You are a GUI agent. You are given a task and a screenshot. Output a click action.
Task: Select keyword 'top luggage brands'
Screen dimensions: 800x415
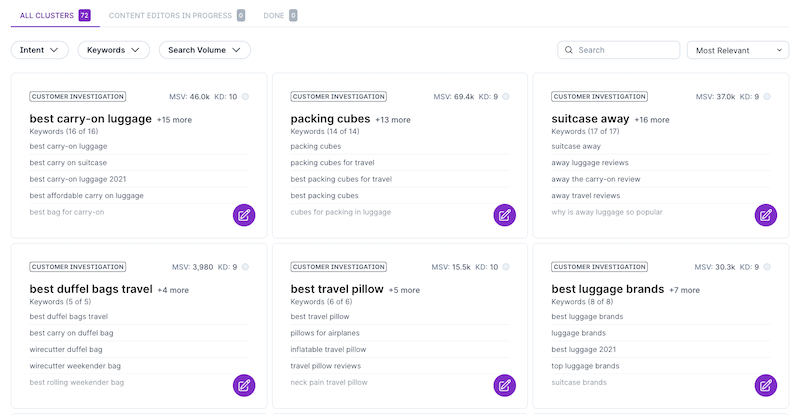pos(585,366)
